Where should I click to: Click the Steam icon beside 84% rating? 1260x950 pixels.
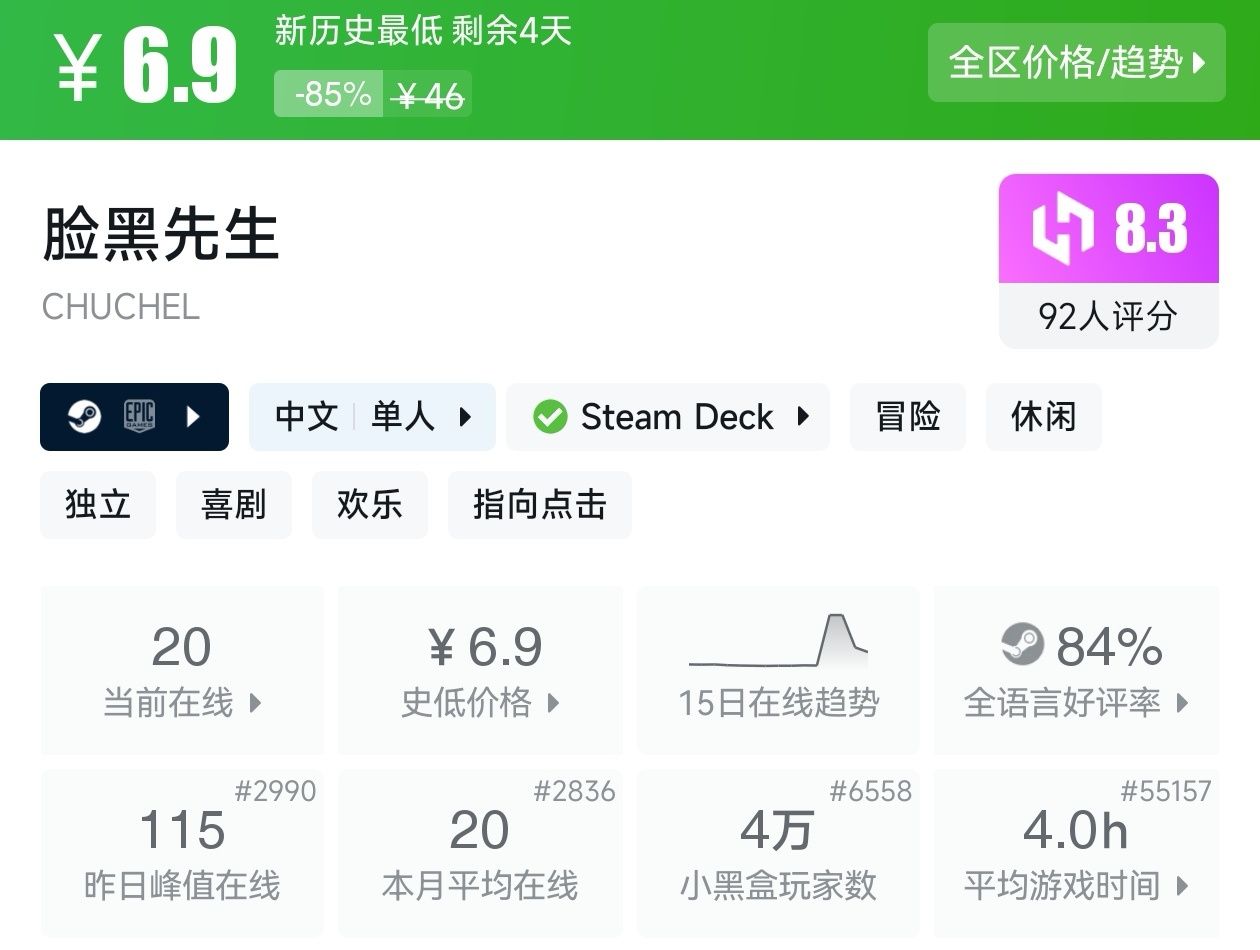(x=1022, y=645)
